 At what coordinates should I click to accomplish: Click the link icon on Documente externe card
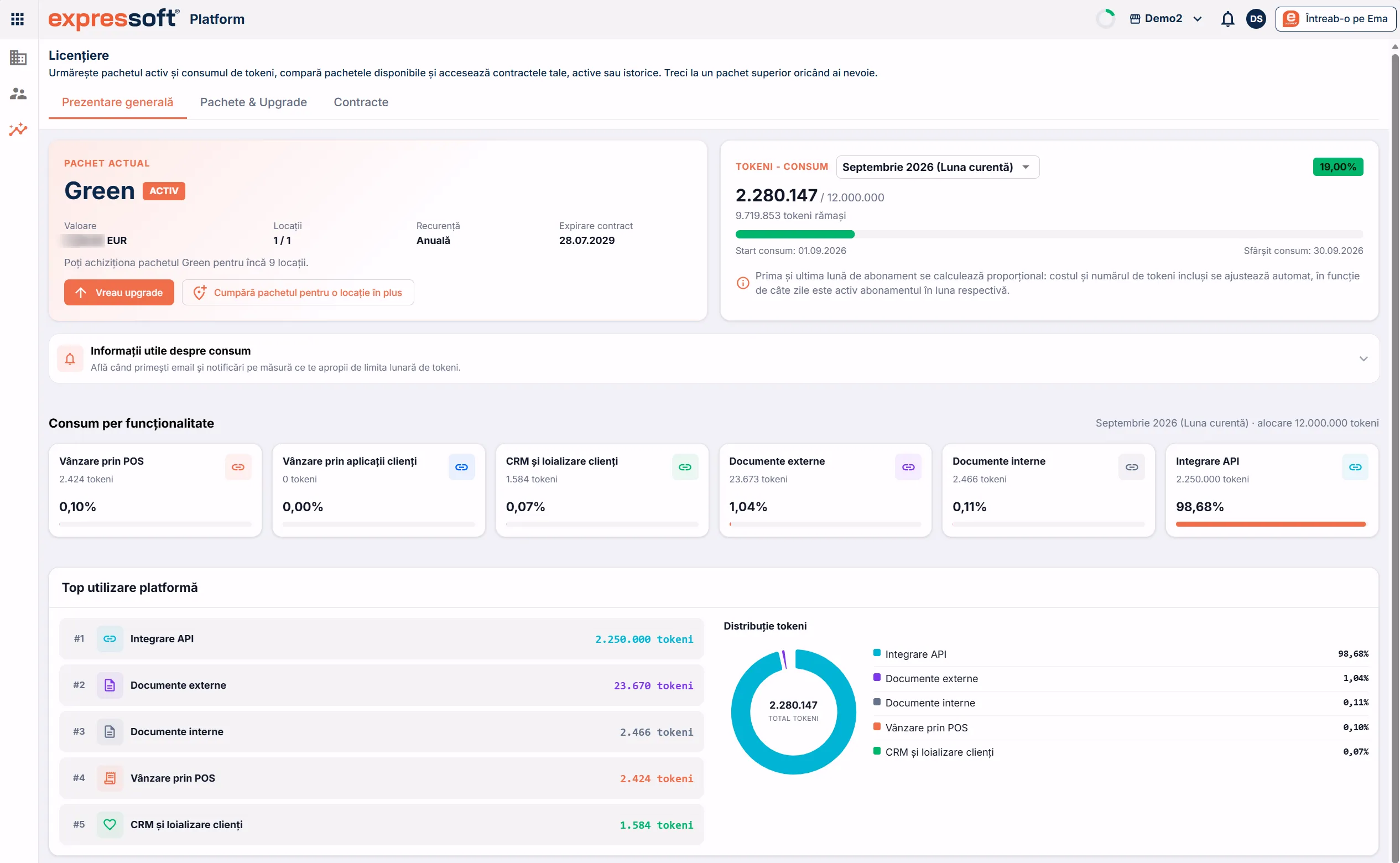(908, 467)
